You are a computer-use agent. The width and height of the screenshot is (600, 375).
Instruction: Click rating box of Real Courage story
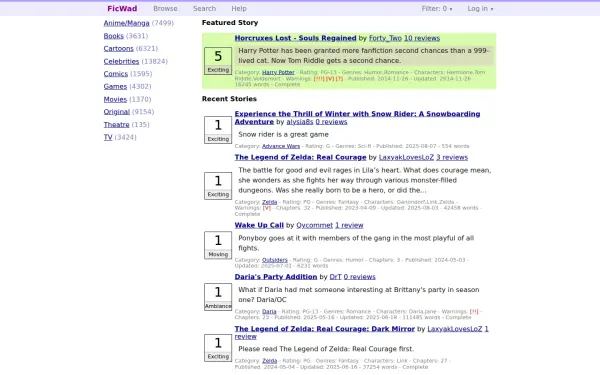[218, 186]
